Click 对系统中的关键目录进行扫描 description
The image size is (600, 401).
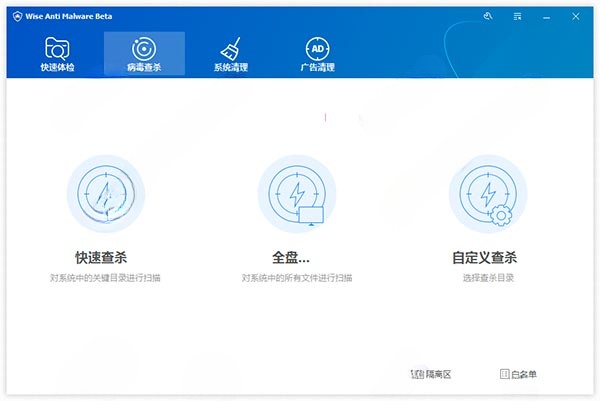(x=105, y=278)
